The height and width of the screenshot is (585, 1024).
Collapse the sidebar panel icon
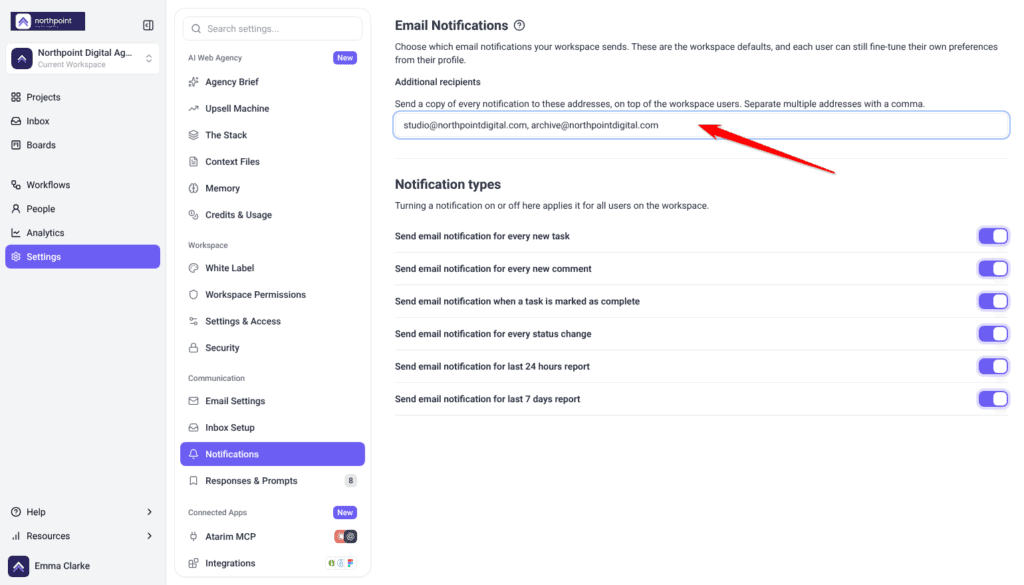pos(148,25)
